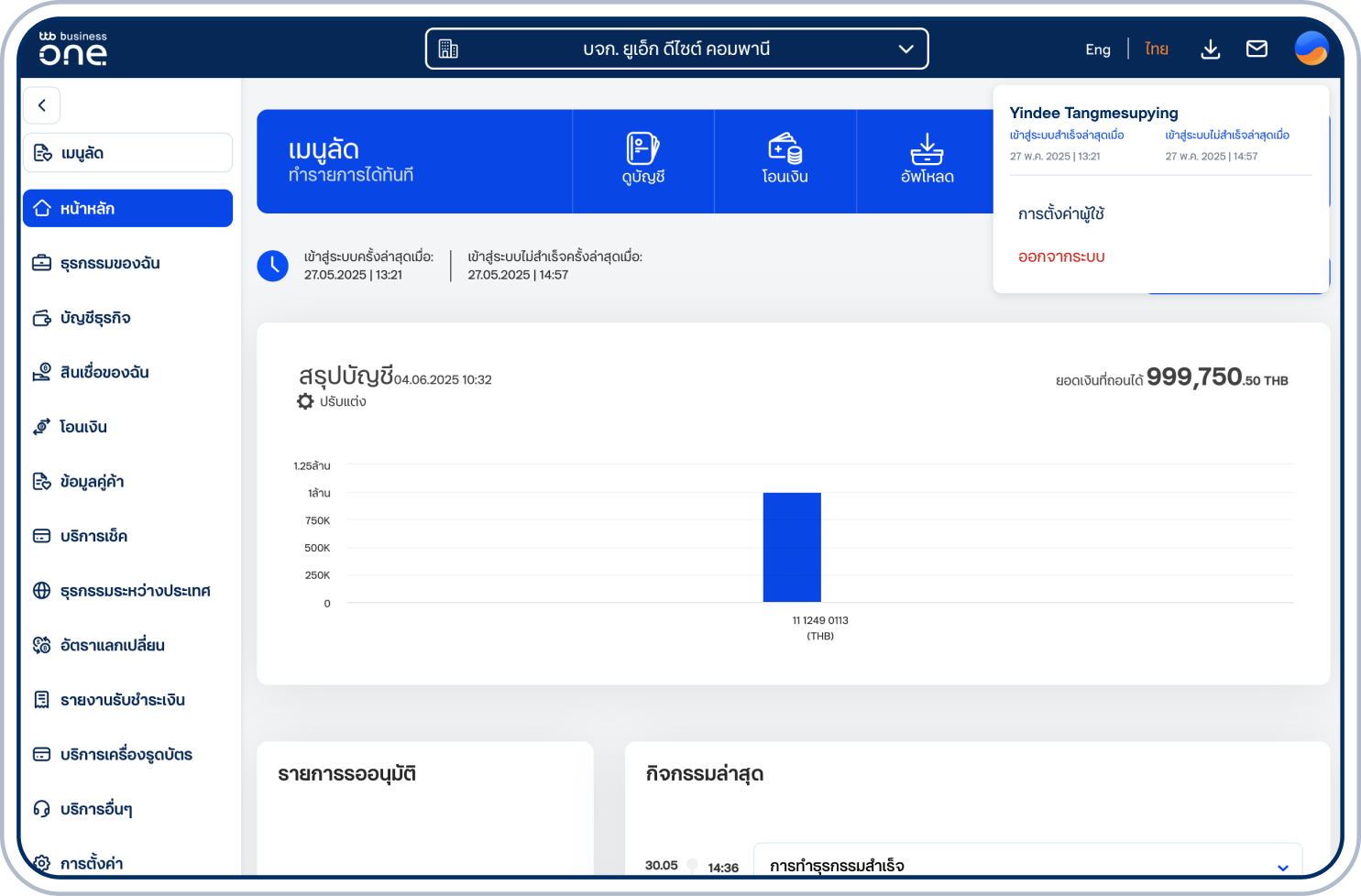Click the ttb business one logo

click(73, 49)
